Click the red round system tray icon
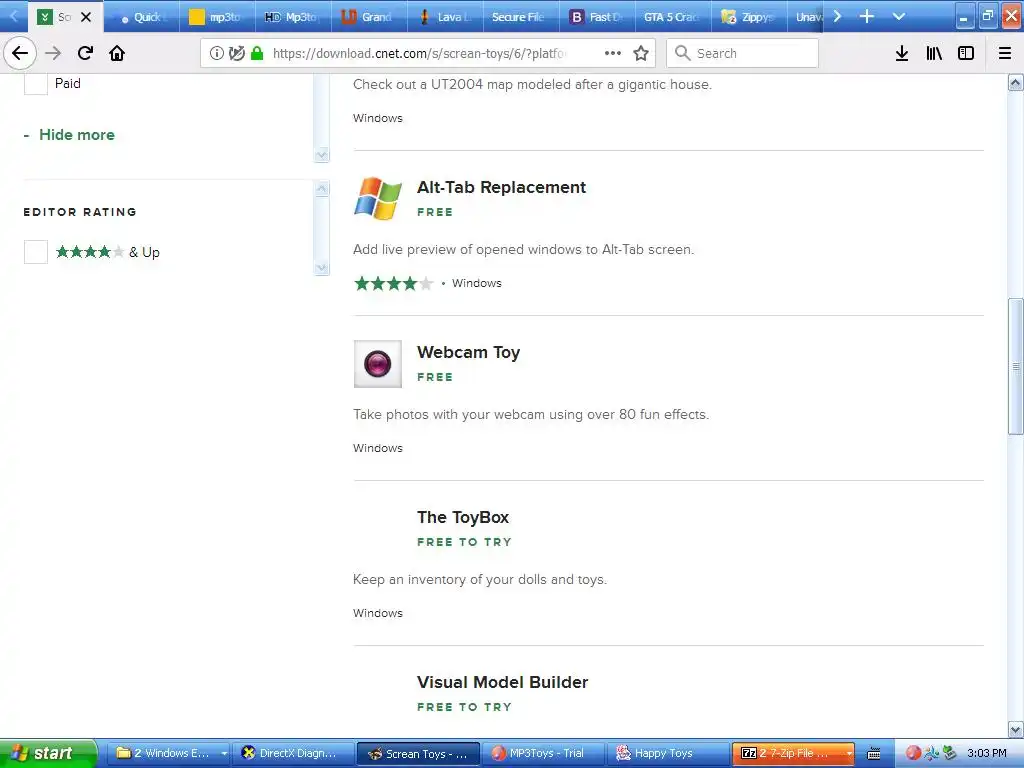Viewport: 1024px width, 768px height. (x=914, y=753)
